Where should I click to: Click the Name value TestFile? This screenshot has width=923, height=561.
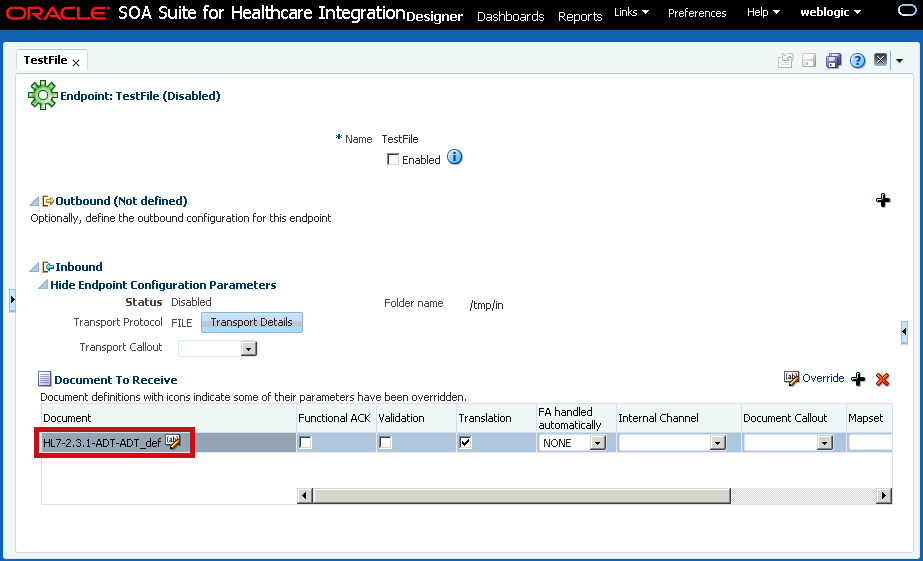400,139
